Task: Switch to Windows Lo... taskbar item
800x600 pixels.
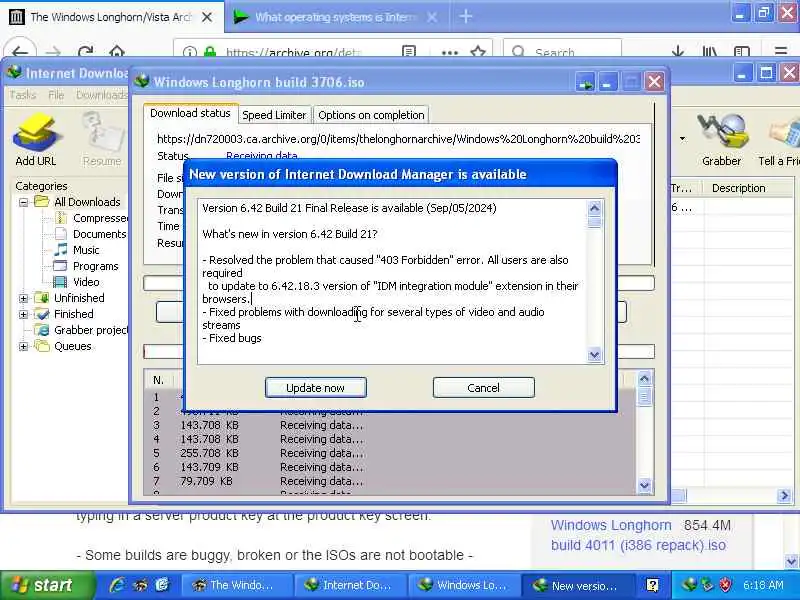Action: point(463,585)
